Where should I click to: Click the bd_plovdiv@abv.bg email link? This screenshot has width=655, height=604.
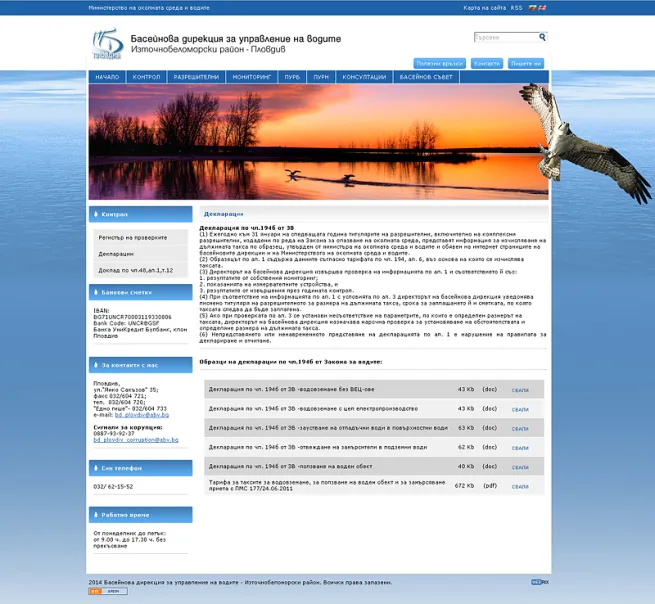(x=142, y=415)
